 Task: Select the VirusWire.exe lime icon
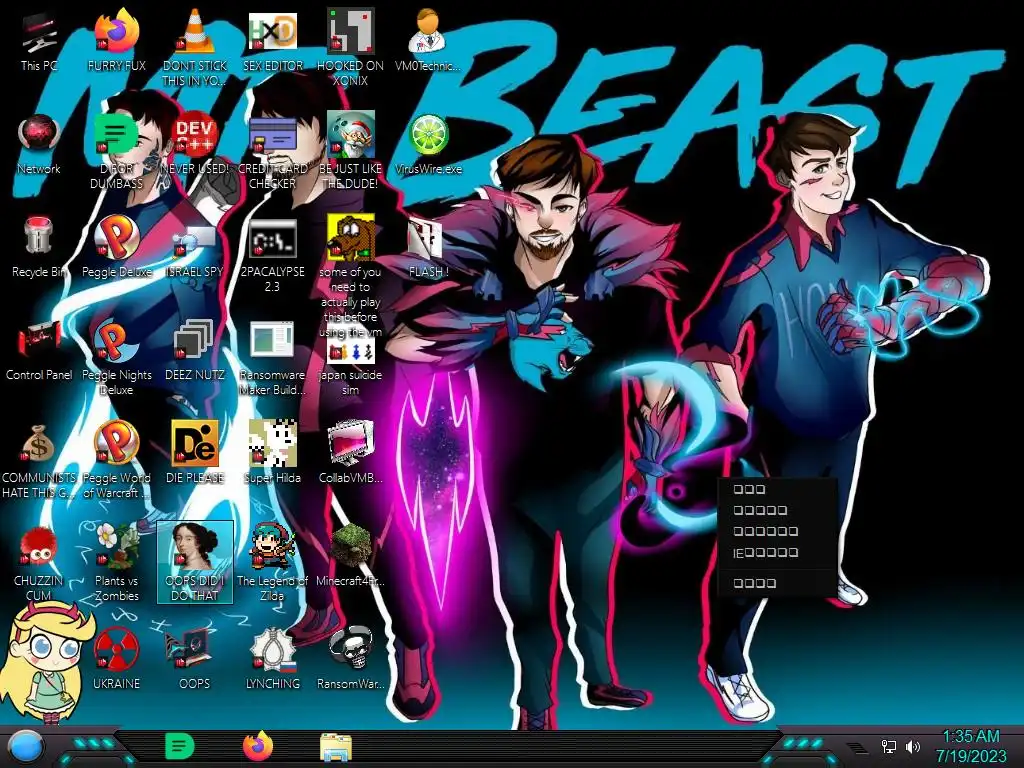pyautogui.click(x=428, y=144)
